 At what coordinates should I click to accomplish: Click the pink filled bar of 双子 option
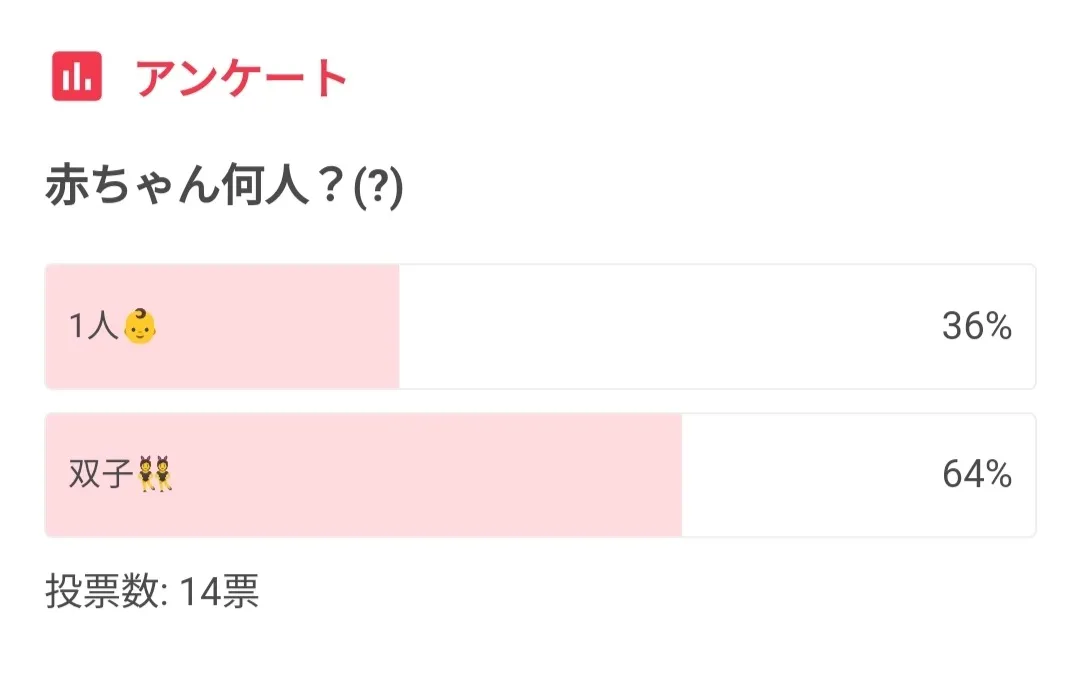420,474
